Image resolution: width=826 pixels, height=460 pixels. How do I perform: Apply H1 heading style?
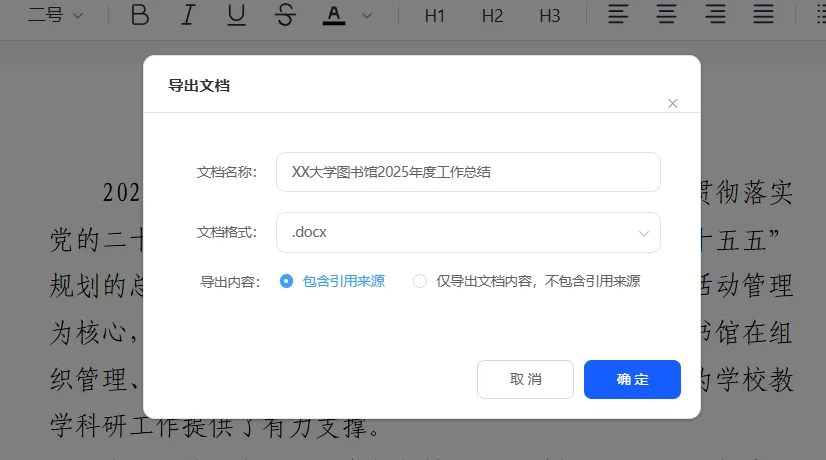(435, 16)
